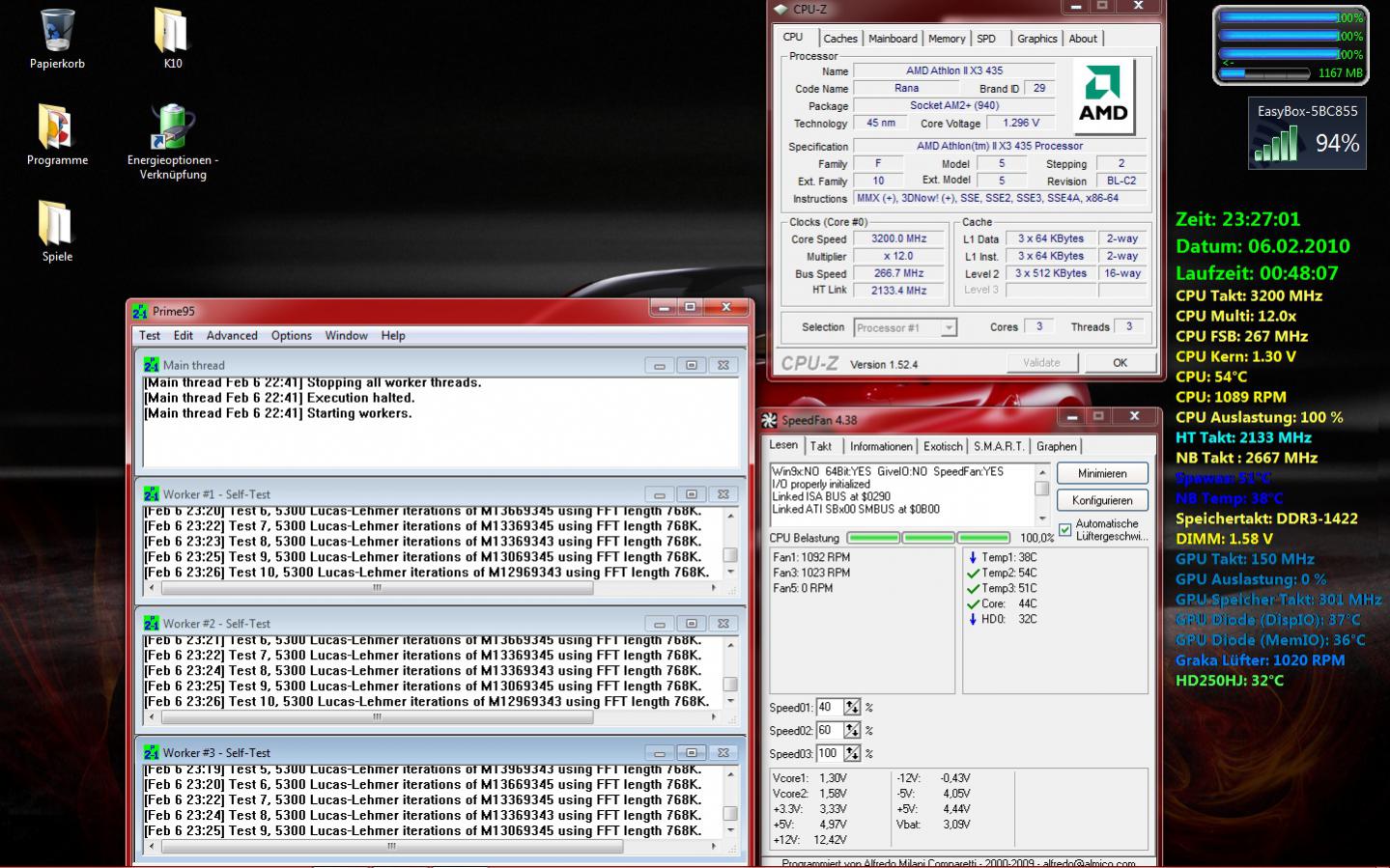Image resolution: width=1390 pixels, height=868 pixels.
Task: Click the Core checkmark status icon
Action: [973, 603]
